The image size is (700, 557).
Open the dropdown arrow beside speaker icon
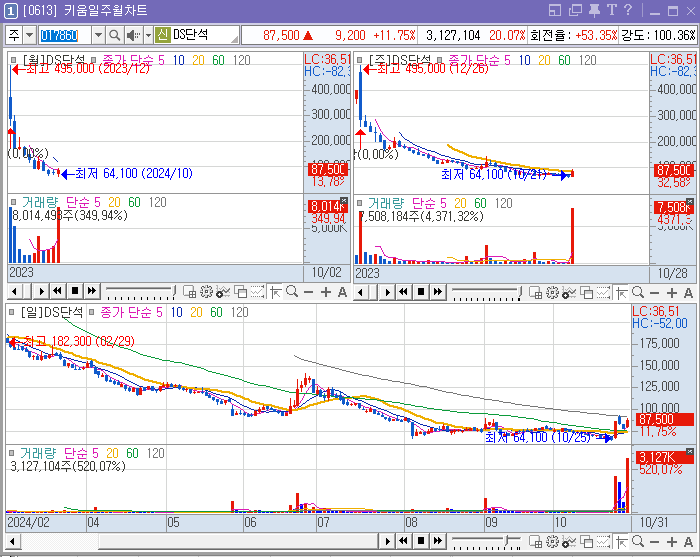pos(149,35)
